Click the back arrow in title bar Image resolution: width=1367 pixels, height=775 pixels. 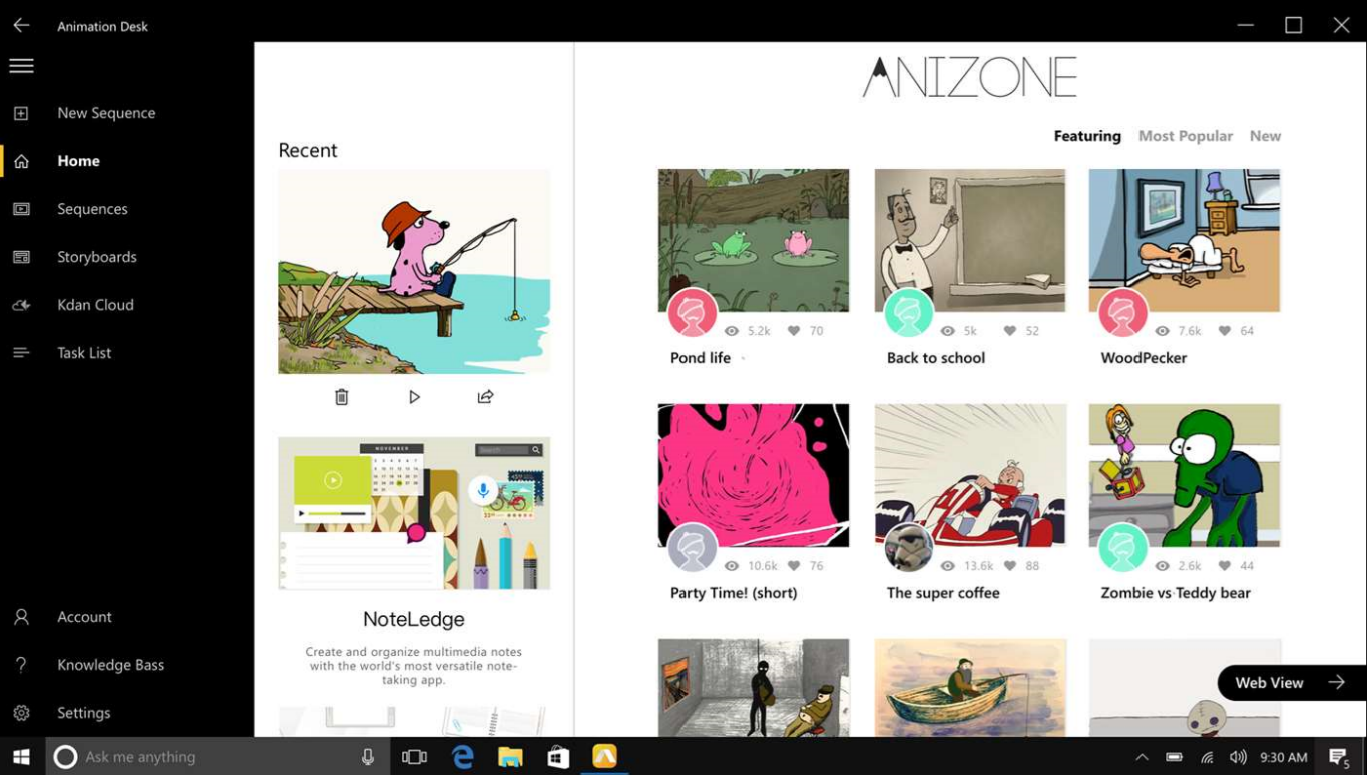21,26
